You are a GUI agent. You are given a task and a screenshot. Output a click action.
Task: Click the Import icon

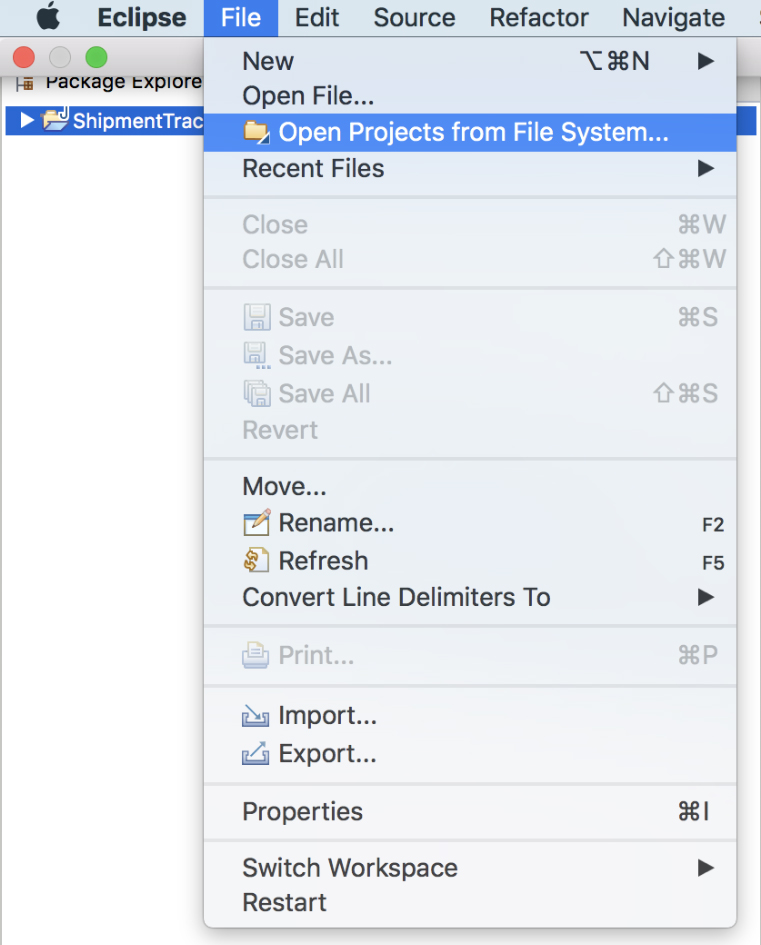pyautogui.click(x=256, y=715)
